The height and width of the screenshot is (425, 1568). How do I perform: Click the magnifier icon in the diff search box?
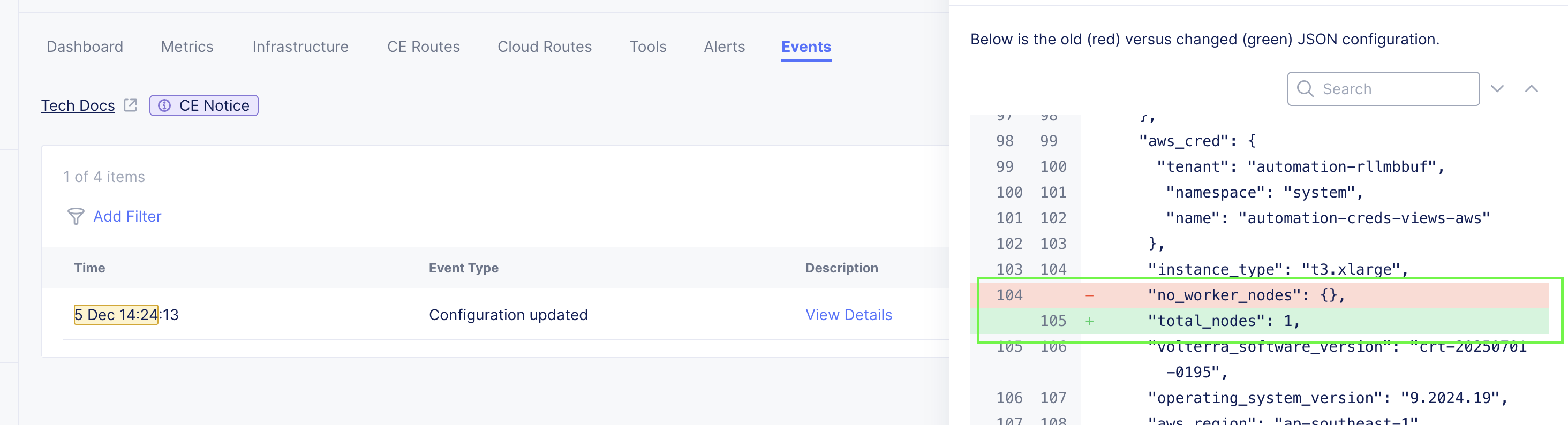[x=1305, y=89]
